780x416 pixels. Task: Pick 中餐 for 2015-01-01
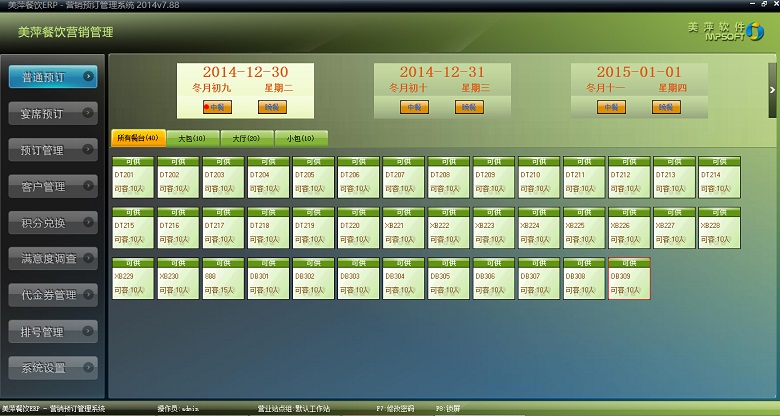(x=612, y=107)
